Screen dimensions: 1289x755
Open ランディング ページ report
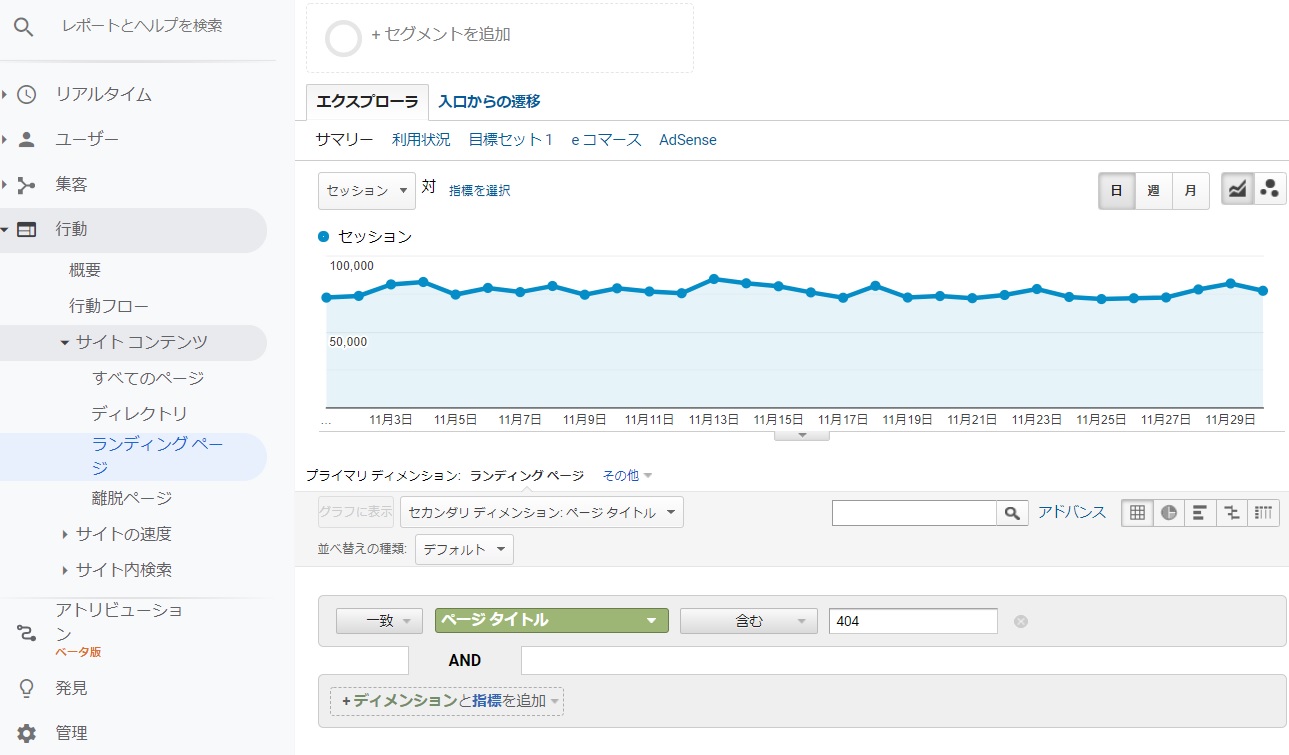click(157, 456)
